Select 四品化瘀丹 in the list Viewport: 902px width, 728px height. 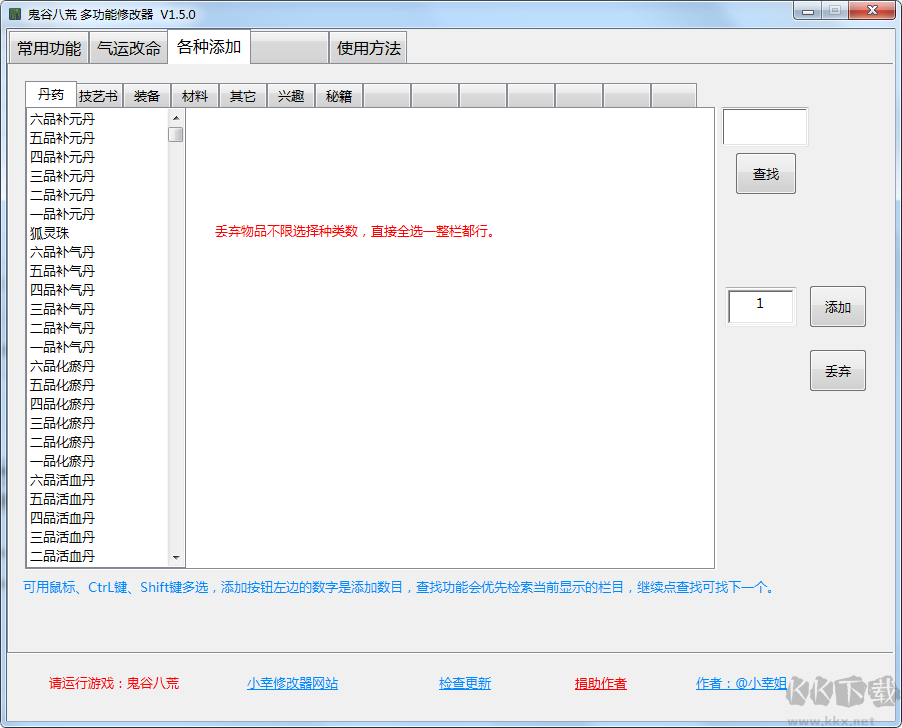click(62, 404)
